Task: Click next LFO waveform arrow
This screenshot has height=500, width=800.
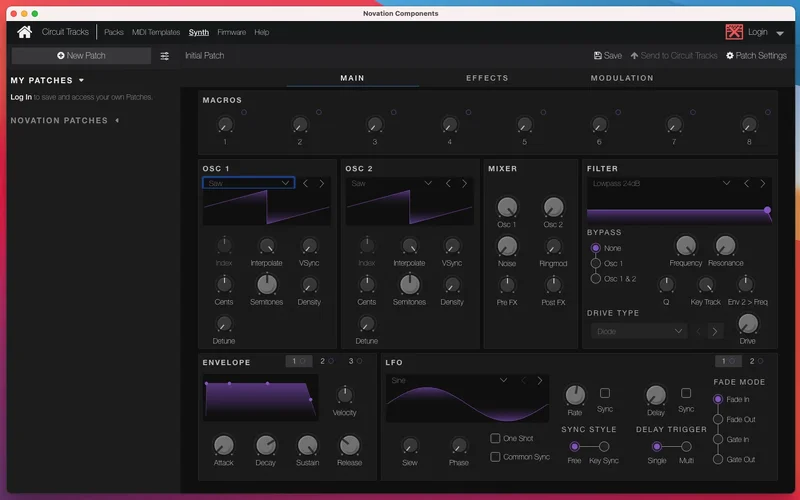Action: click(540, 380)
